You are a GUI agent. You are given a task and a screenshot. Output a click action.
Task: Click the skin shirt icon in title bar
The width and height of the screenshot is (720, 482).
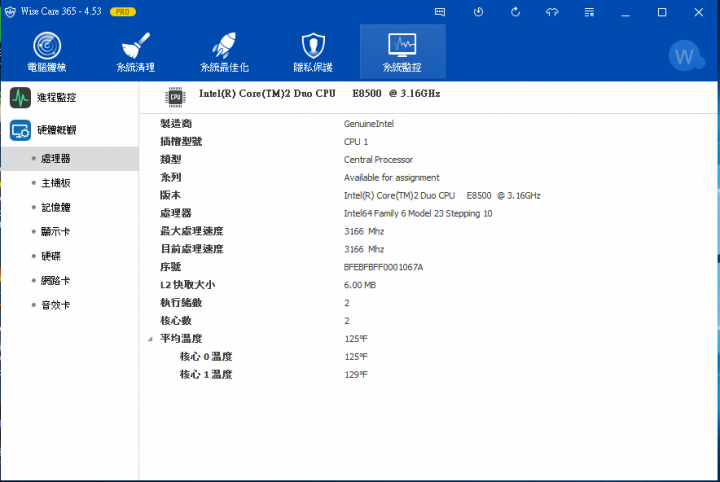point(552,12)
